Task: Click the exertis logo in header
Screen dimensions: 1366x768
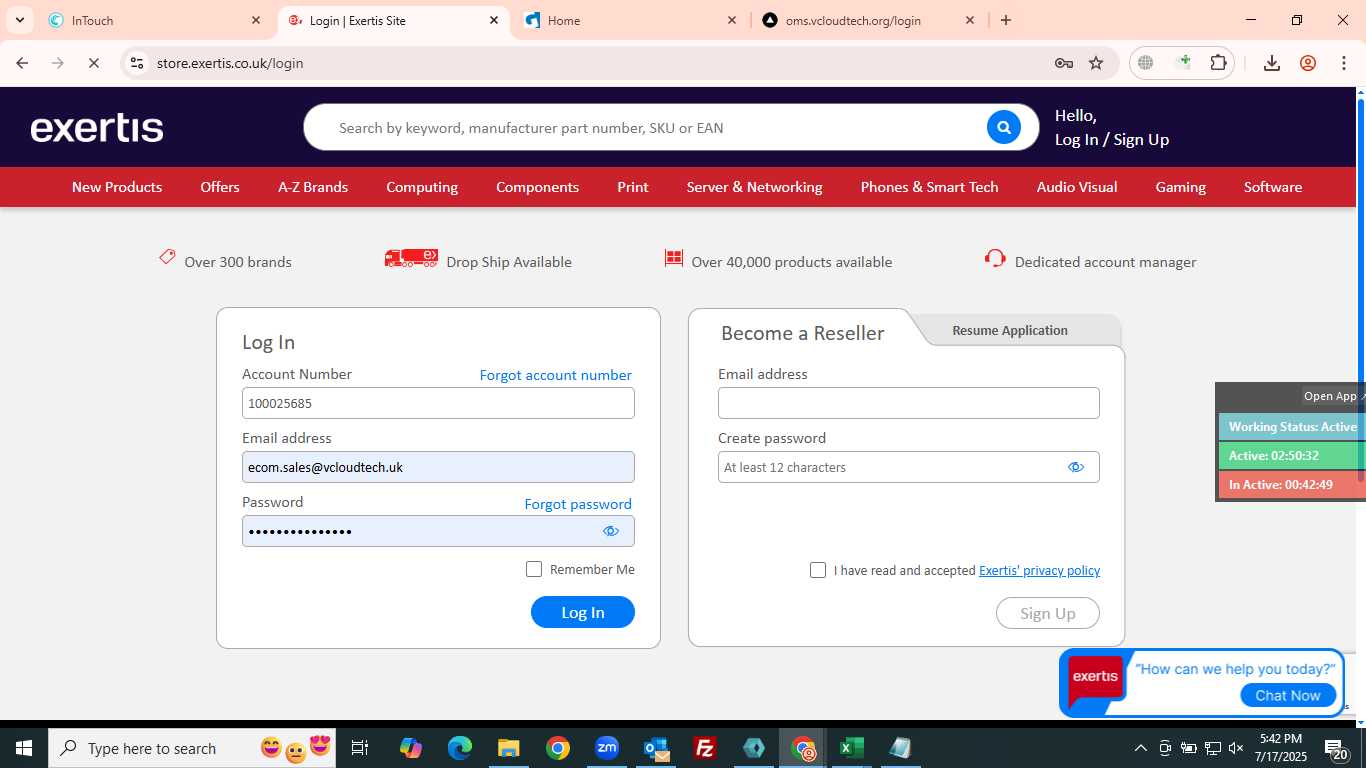Action: click(97, 128)
